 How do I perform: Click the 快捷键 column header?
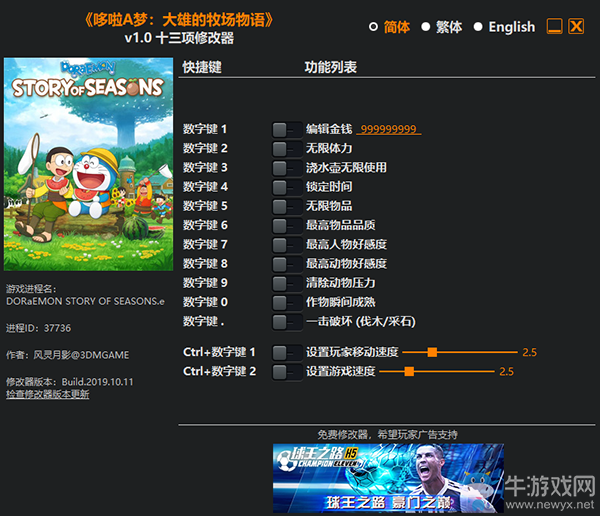[202, 67]
